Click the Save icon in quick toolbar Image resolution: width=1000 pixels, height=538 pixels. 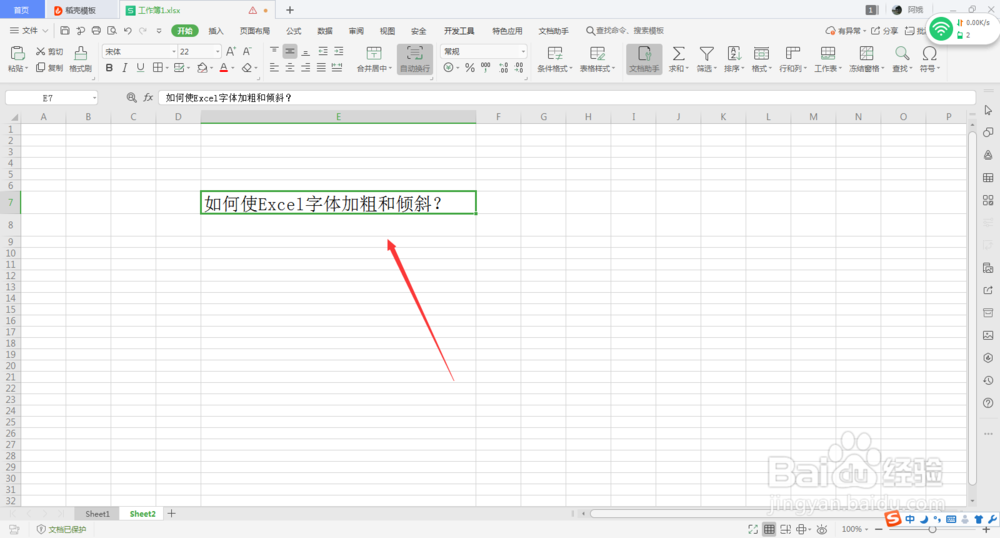pos(64,31)
